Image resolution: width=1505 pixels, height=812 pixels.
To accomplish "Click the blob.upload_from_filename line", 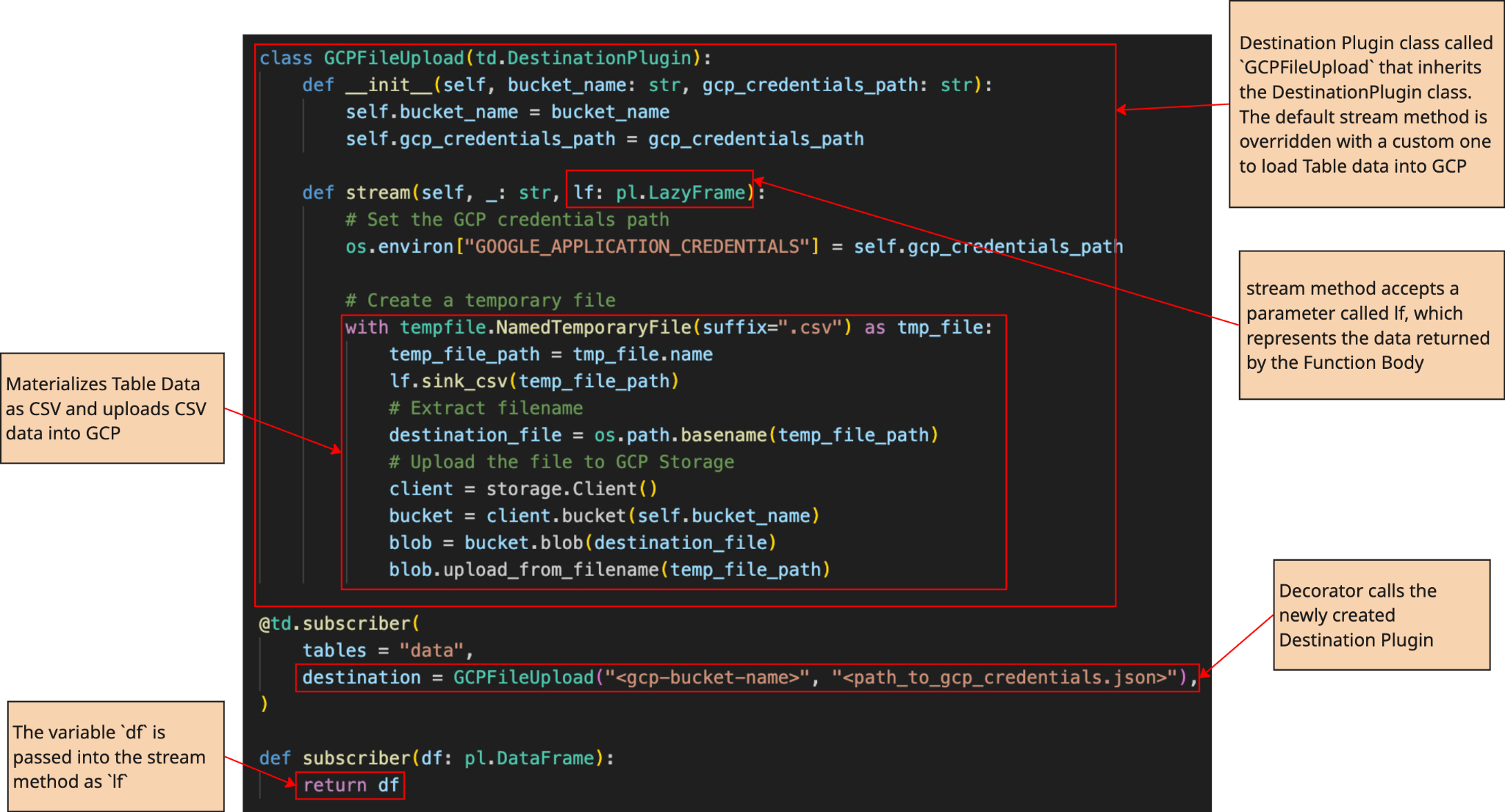I will point(609,570).
